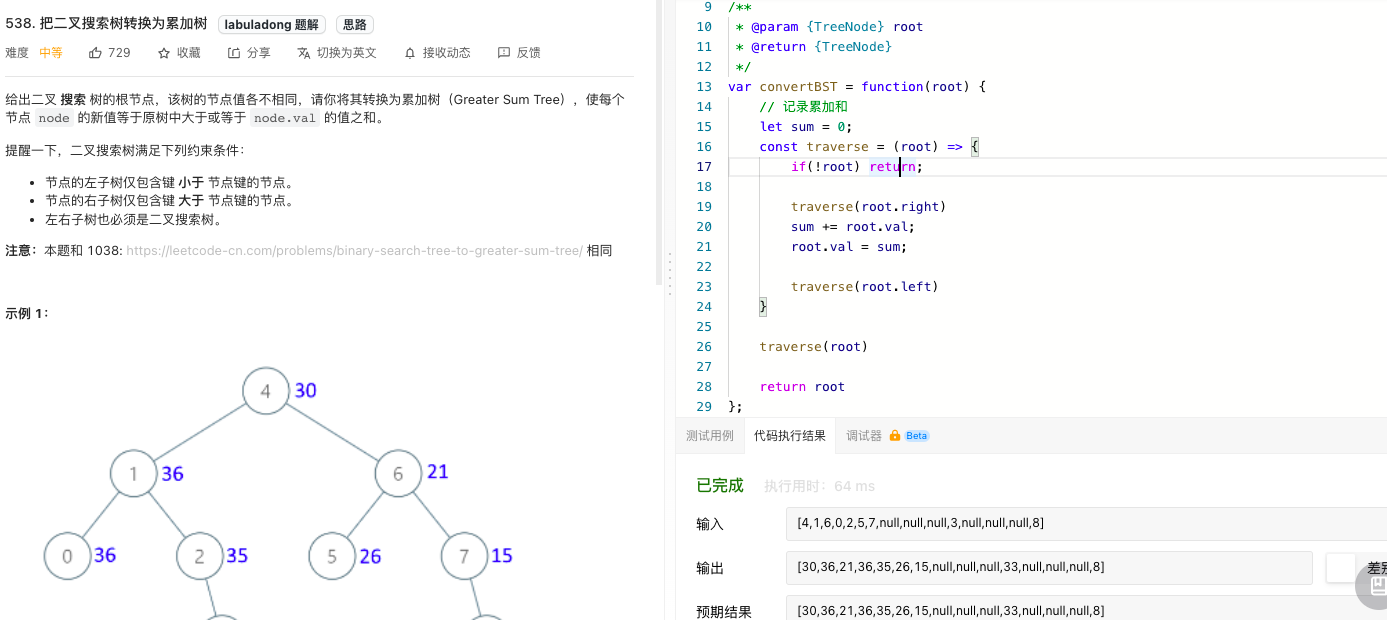The image size is (1387, 620).
Task: Click the 输入 test input field
Action: [1086, 523]
